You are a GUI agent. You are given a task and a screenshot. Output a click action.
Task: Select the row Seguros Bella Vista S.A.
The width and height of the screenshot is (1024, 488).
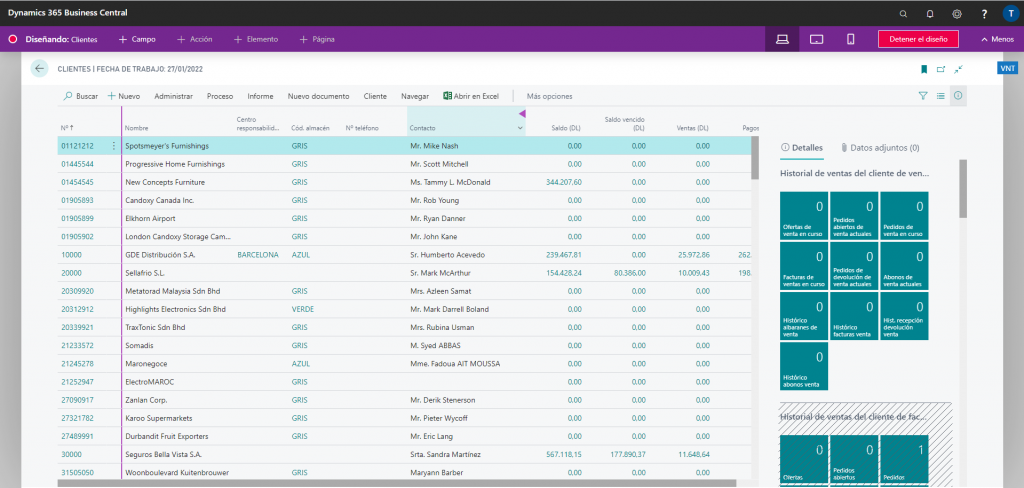[x=404, y=454]
